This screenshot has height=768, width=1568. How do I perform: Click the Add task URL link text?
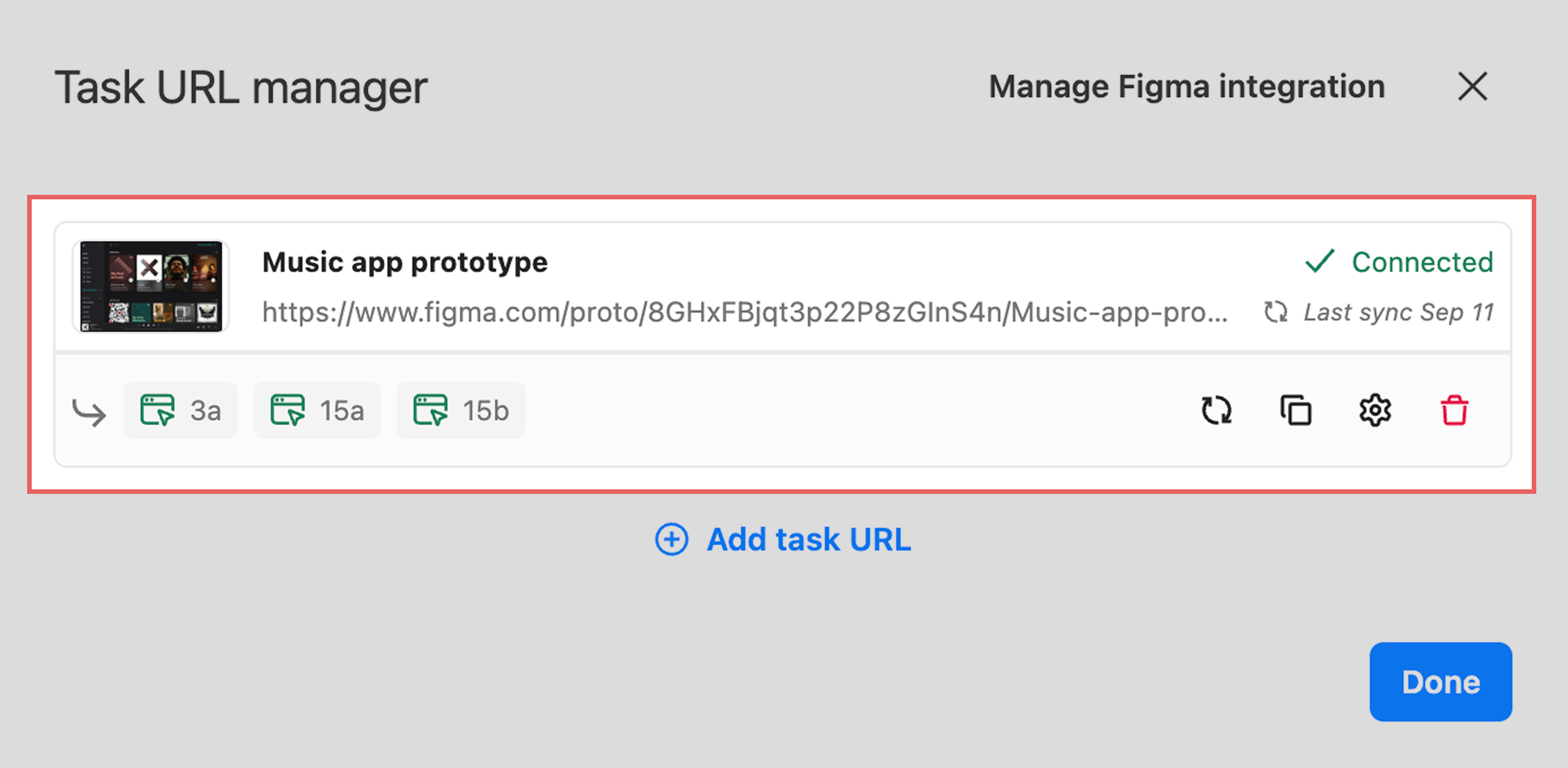[808, 539]
